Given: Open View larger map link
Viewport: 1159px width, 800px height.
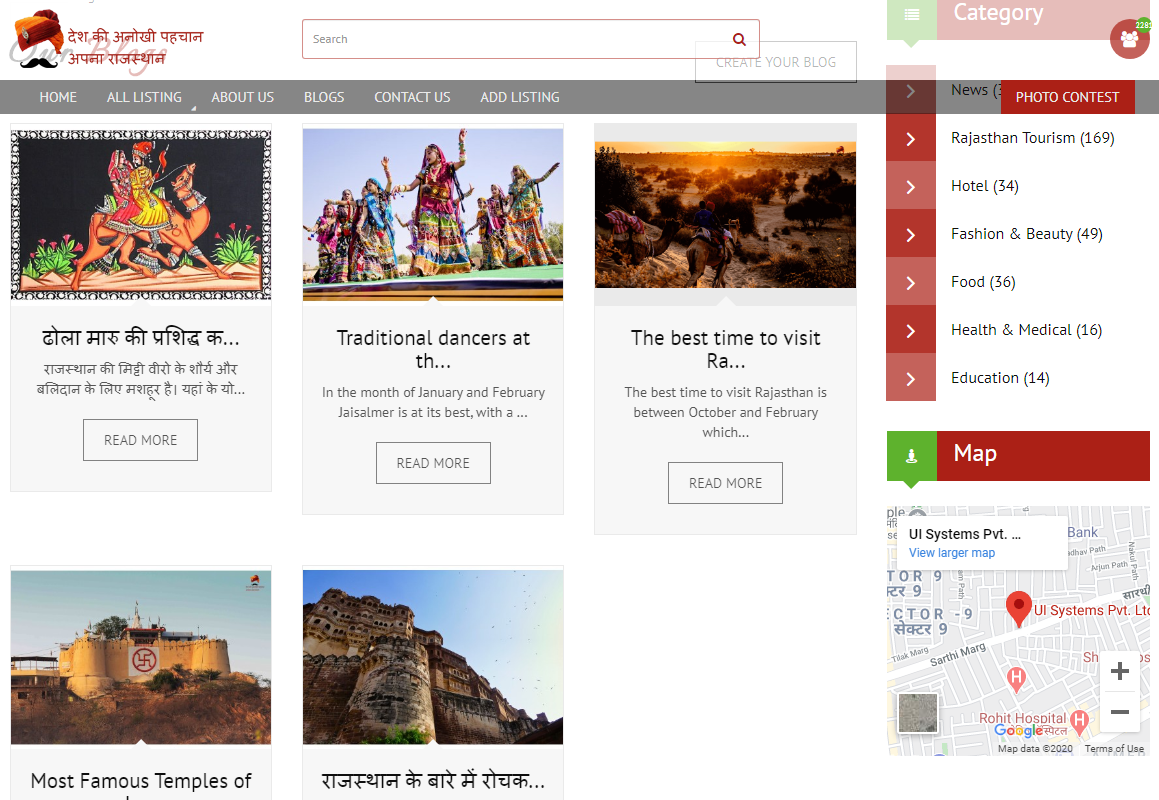Looking at the screenshot, I should (x=951, y=553).
